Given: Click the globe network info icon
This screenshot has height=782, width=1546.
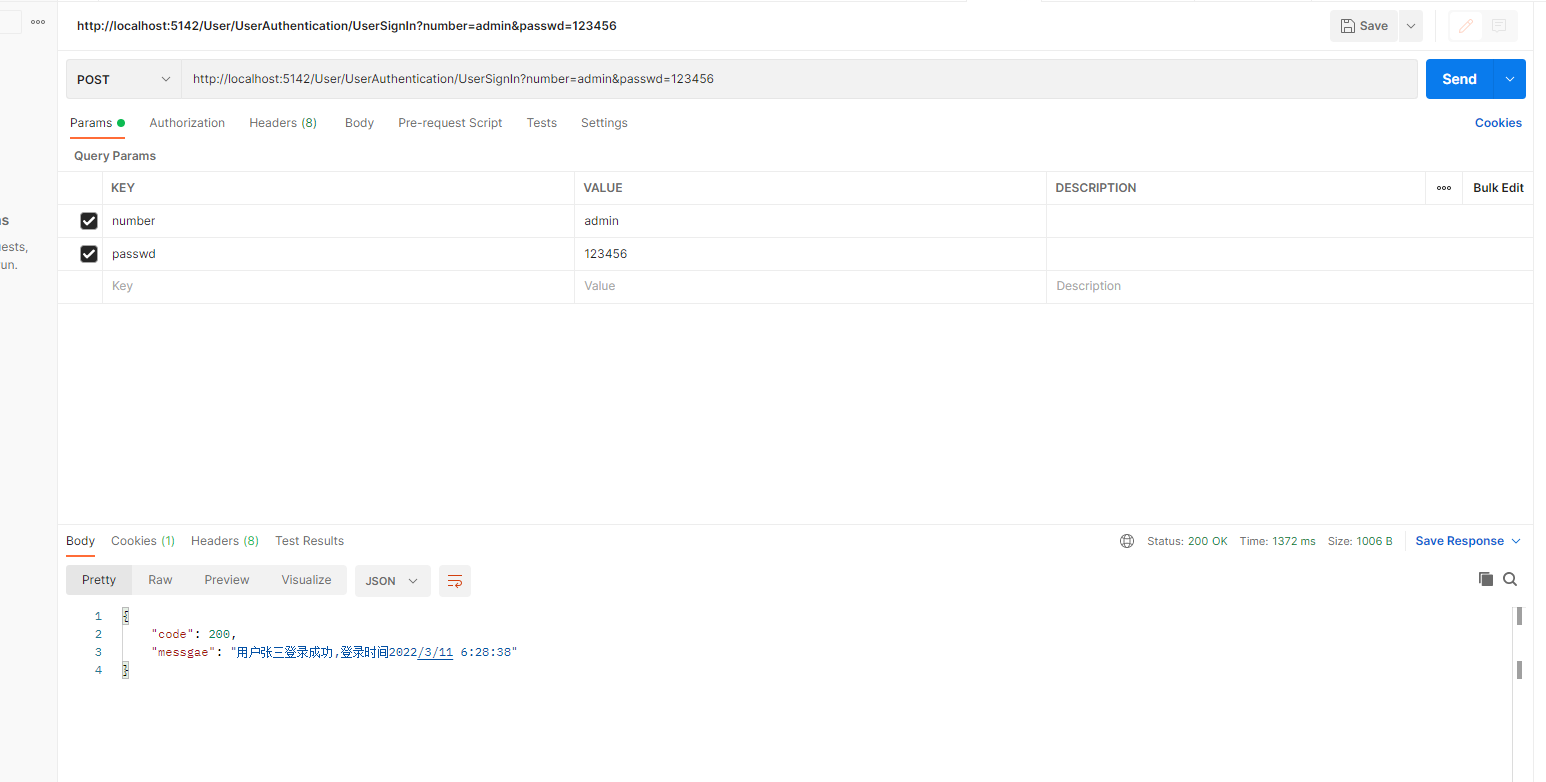Looking at the screenshot, I should pos(1127,540).
